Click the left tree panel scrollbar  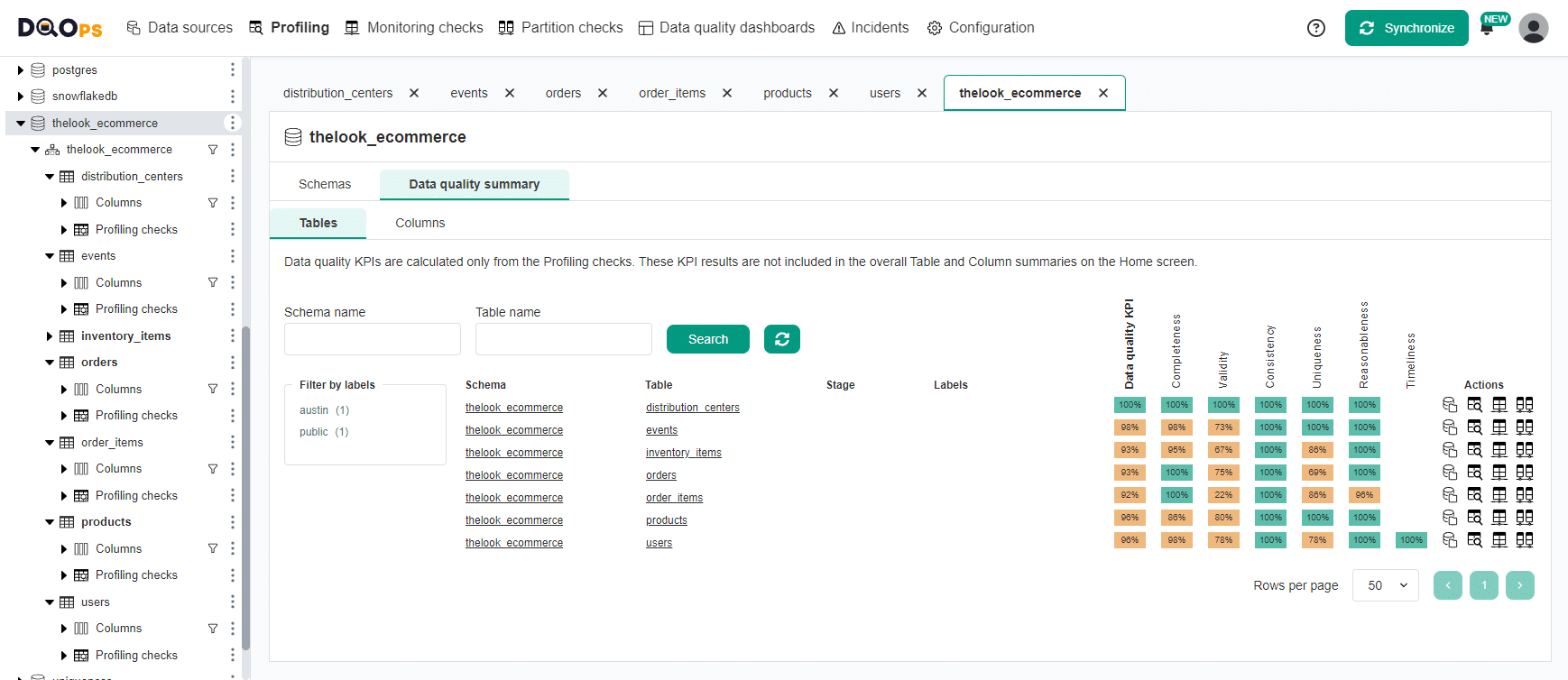[x=245, y=489]
